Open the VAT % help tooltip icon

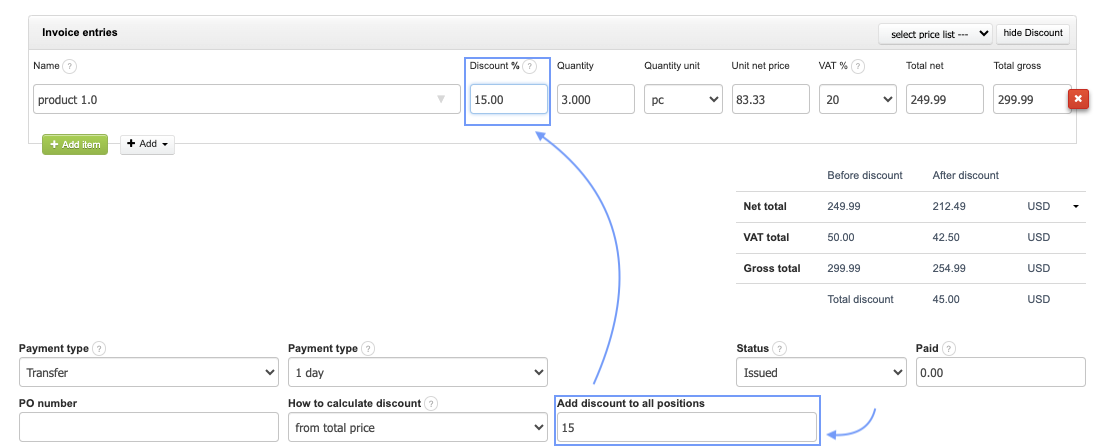point(858,67)
